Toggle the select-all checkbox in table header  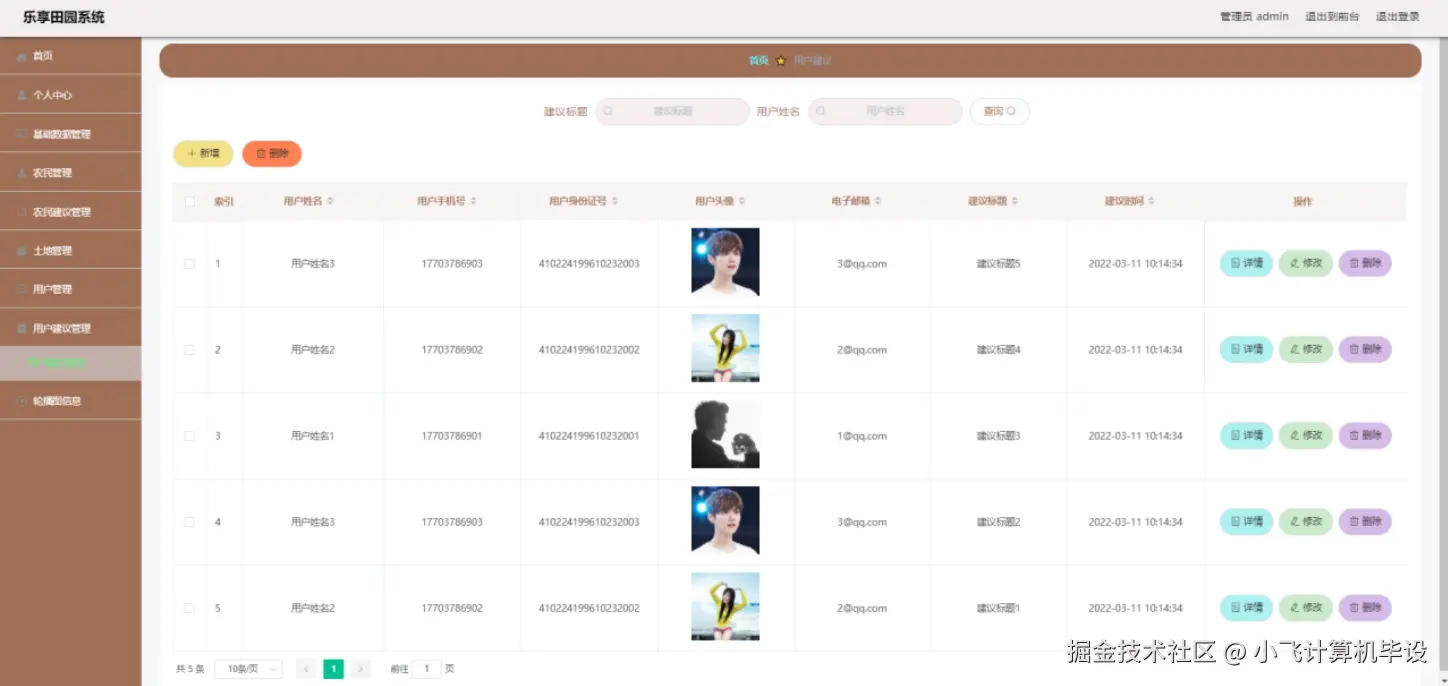tap(190, 202)
